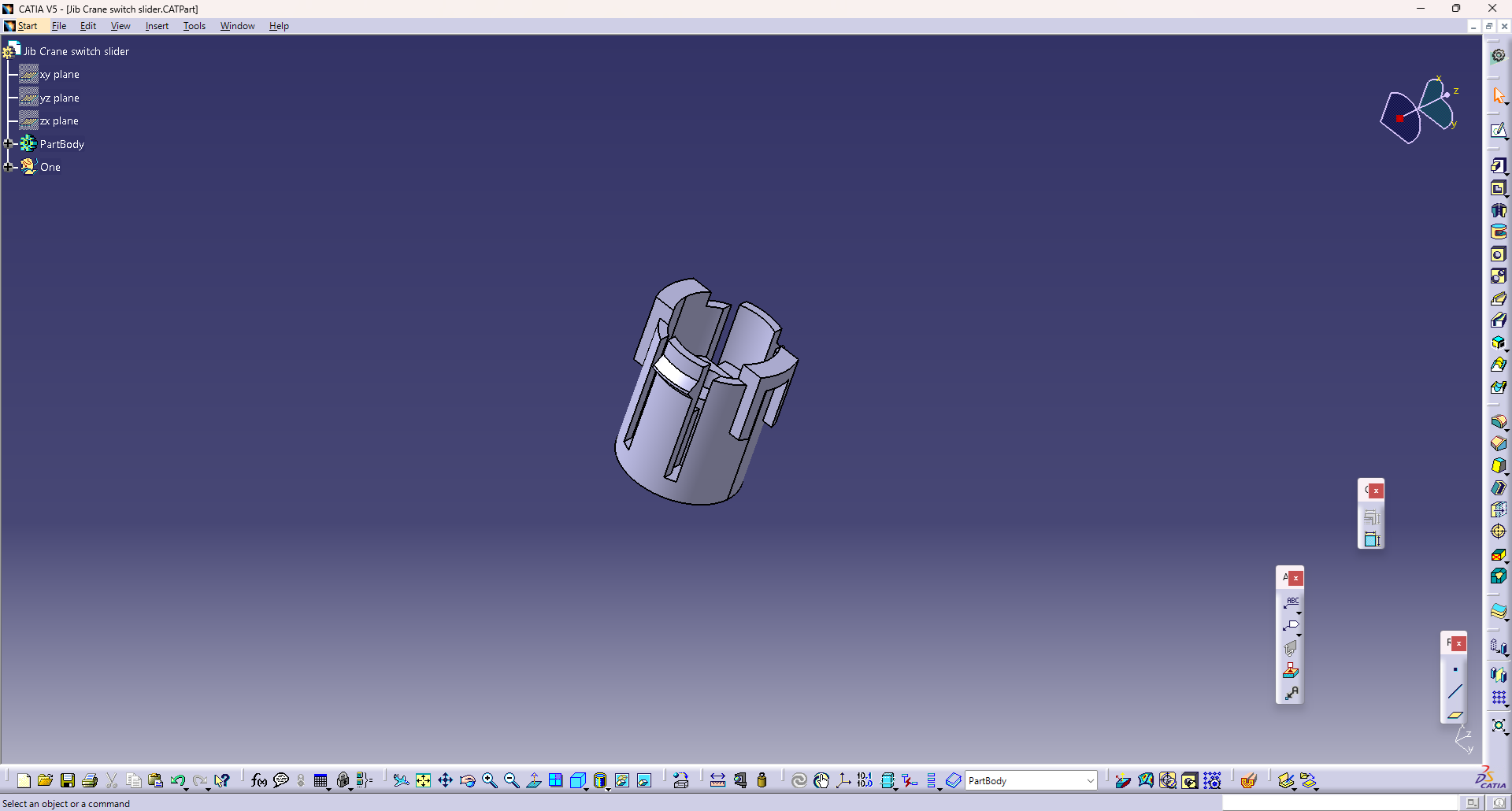Choose the shading view mode cylinder icon
This screenshot has width=1512, height=811.
point(600,780)
